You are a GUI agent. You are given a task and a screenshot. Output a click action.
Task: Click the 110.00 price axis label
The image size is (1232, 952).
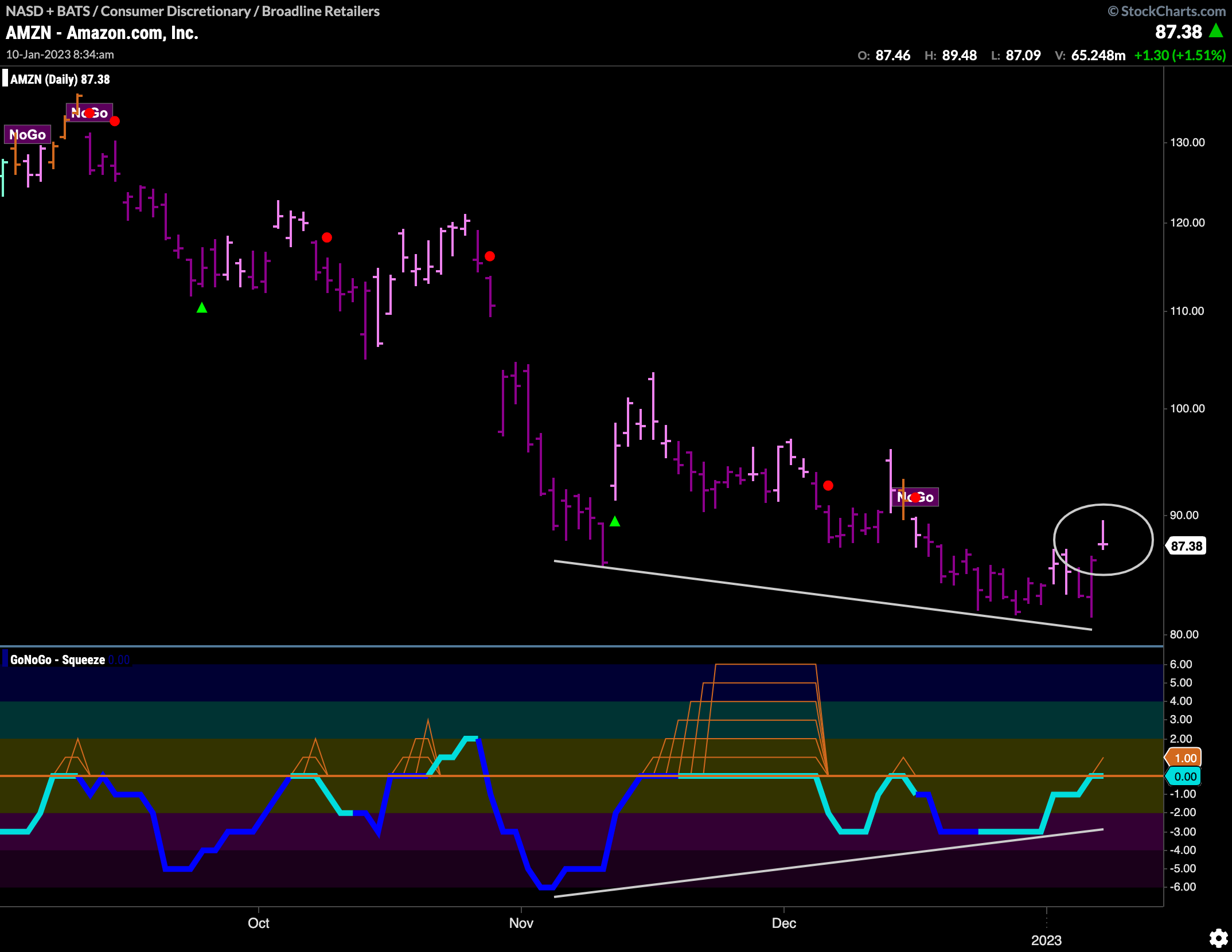(1187, 311)
